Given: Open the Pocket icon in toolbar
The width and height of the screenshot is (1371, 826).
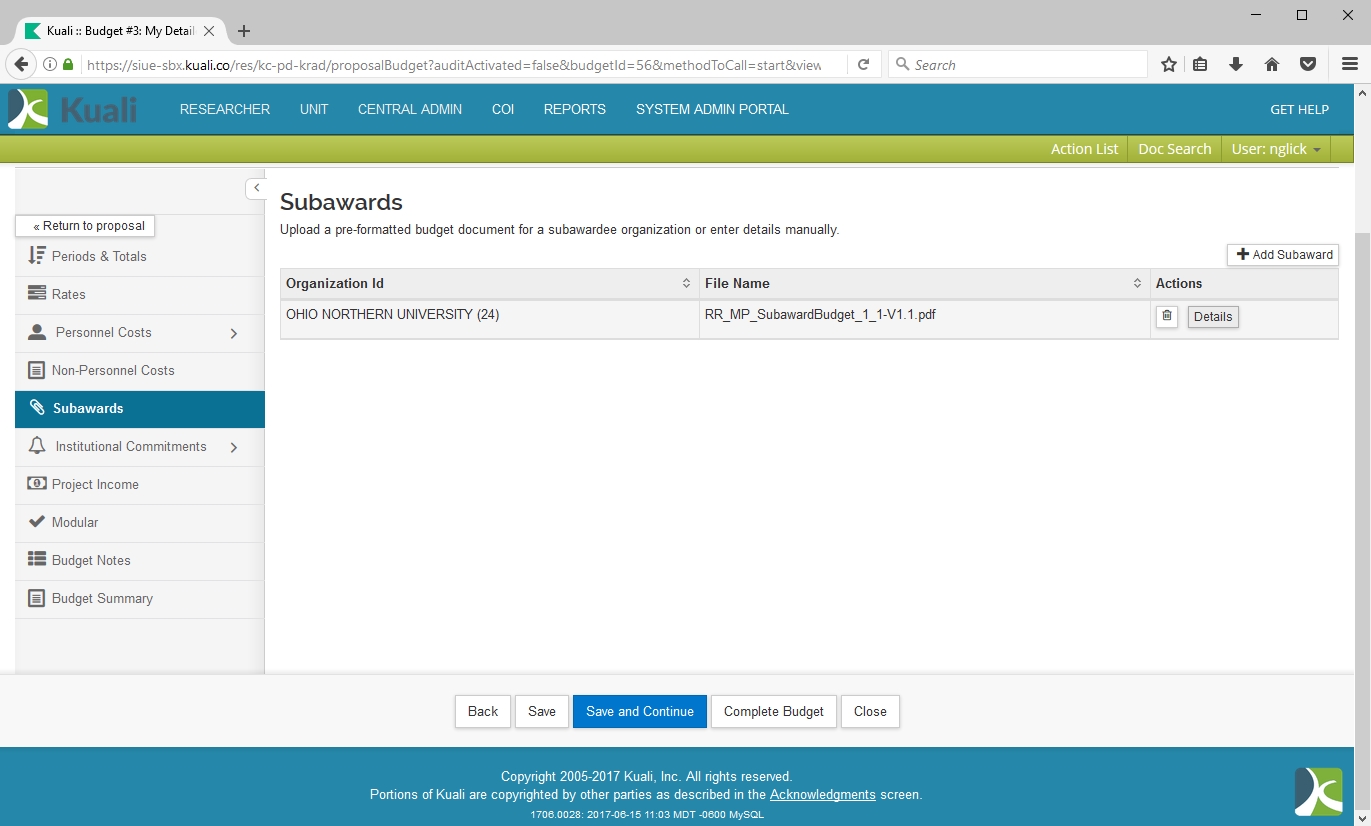Looking at the screenshot, I should click(x=1307, y=65).
